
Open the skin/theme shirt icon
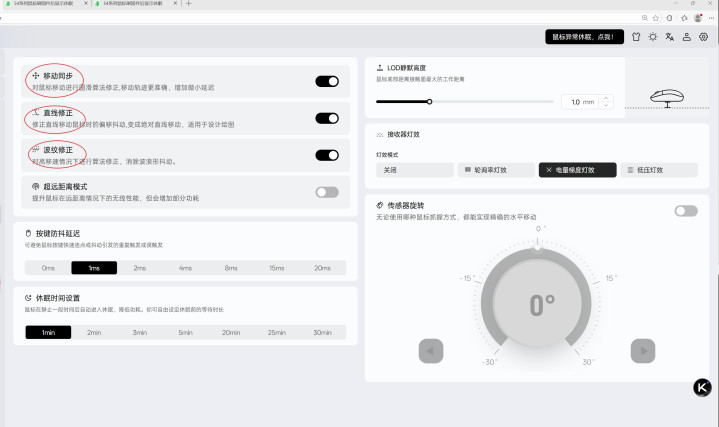(636, 37)
